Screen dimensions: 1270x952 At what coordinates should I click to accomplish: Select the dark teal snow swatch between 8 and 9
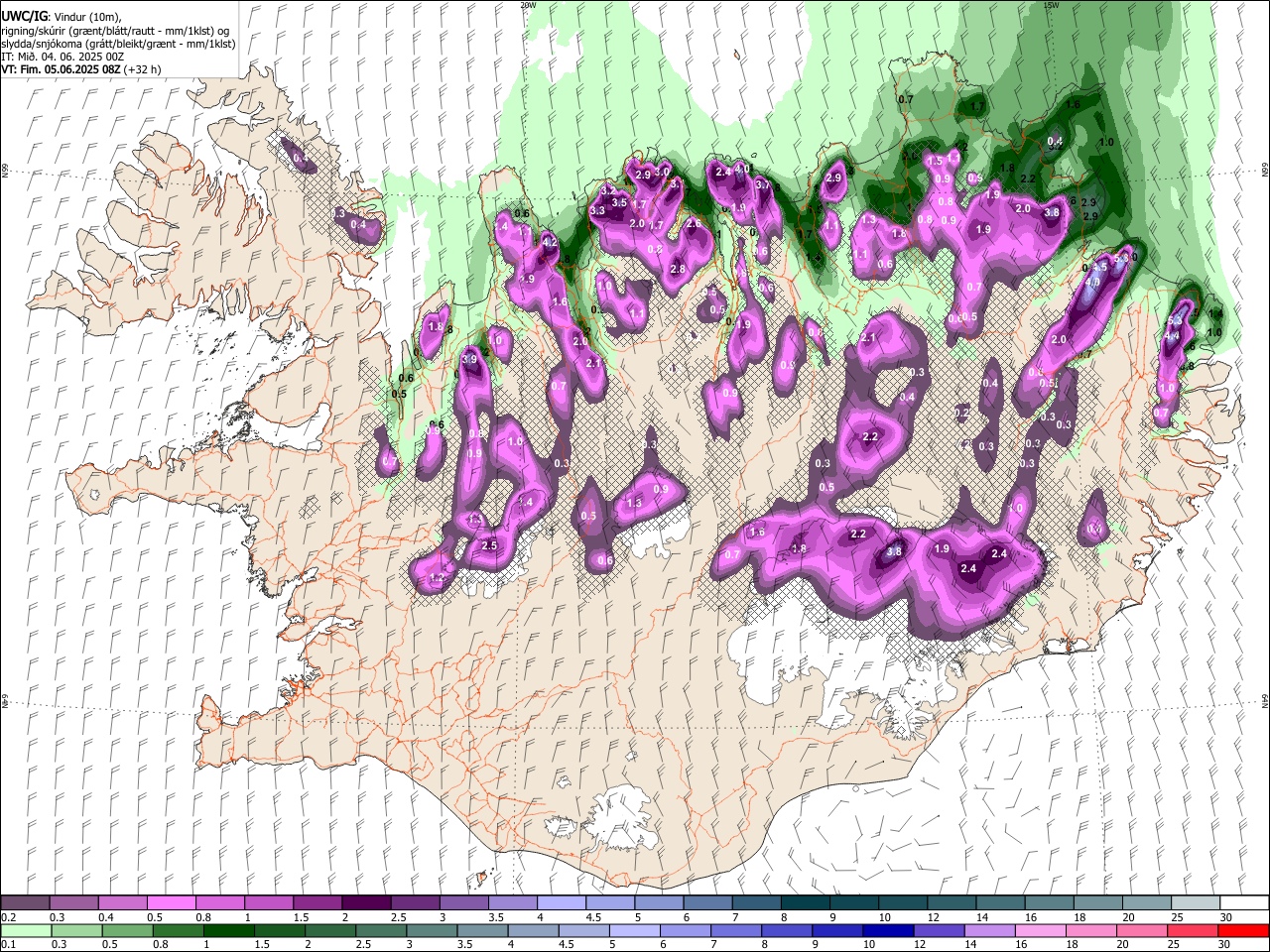(805, 902)
